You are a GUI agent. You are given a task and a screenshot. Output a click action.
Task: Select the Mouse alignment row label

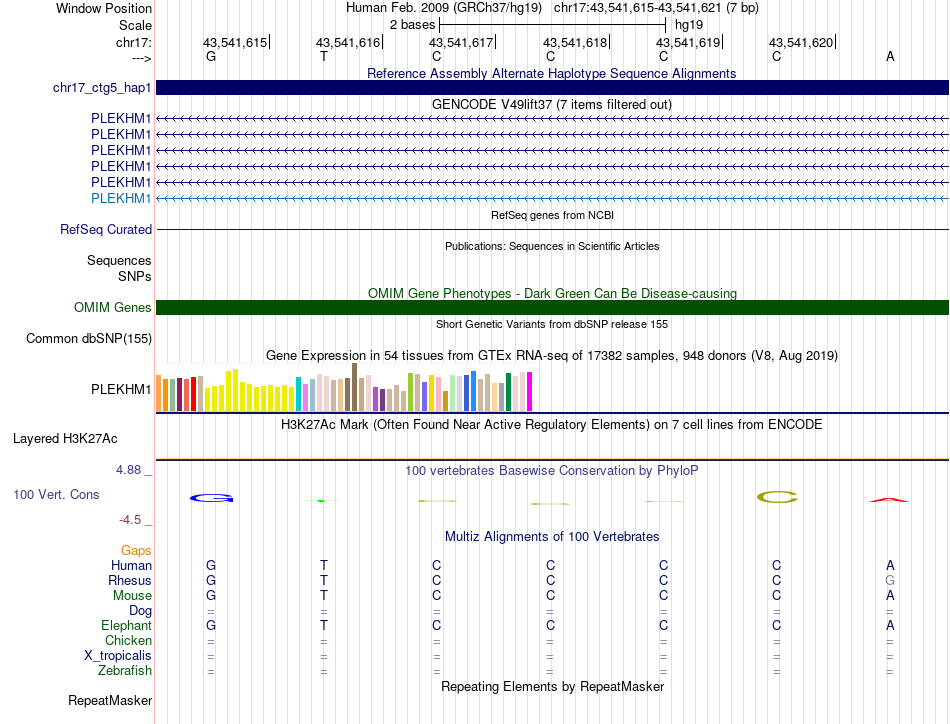pyautogui.click(x=132, y=596)
